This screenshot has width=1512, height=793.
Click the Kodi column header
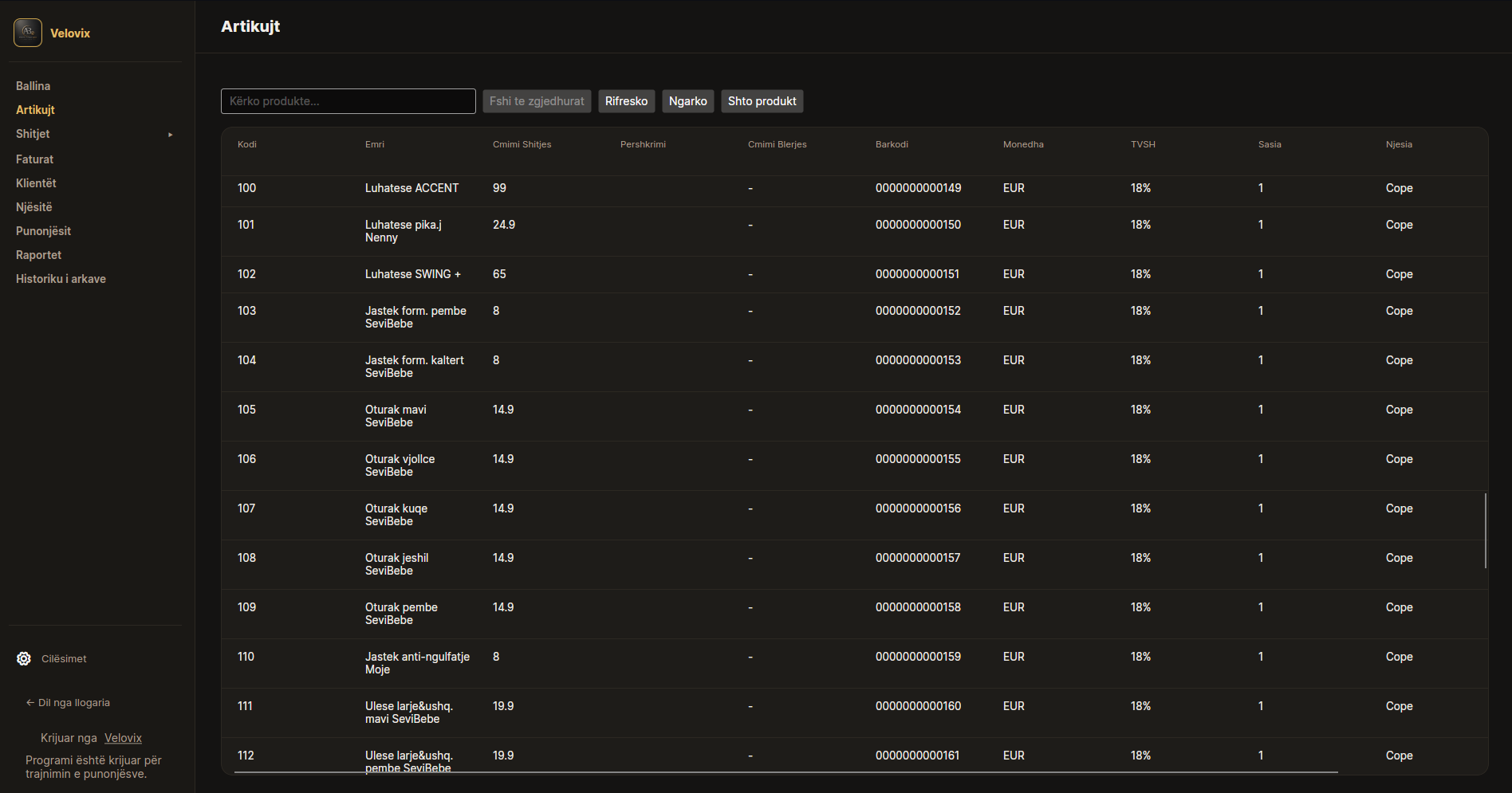point(247,144)
